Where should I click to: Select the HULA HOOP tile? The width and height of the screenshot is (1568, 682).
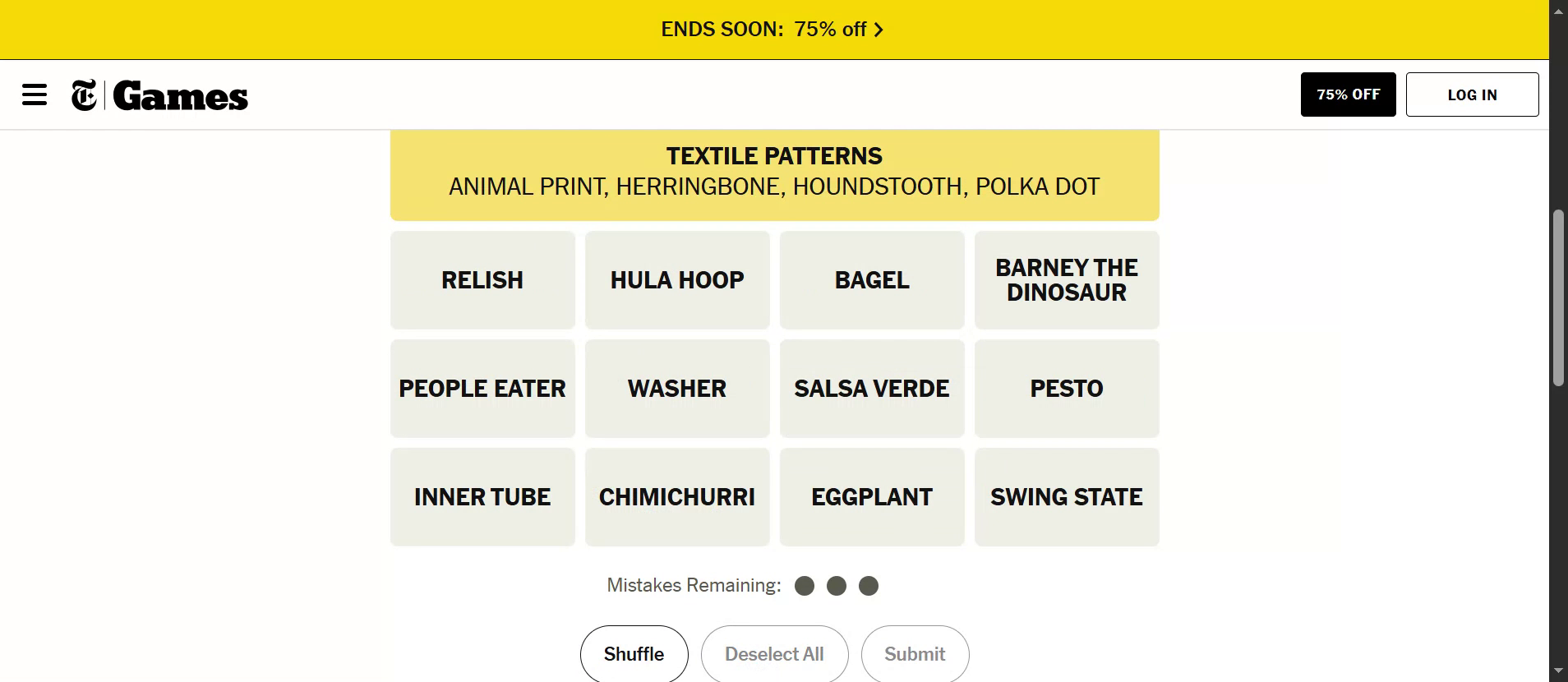pyautogui.click(x=677, y=280)
